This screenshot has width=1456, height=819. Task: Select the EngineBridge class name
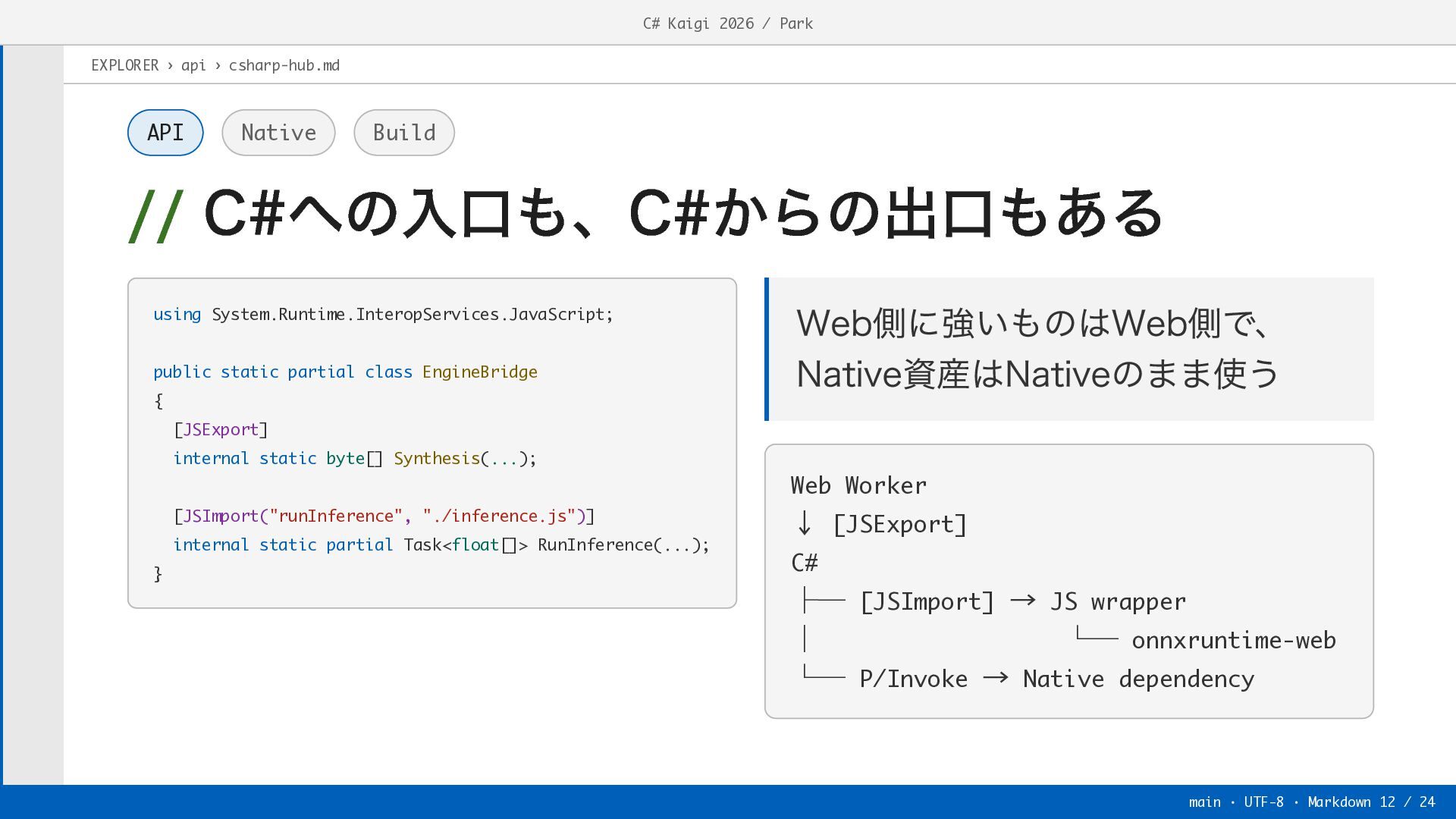click(480, 372)
